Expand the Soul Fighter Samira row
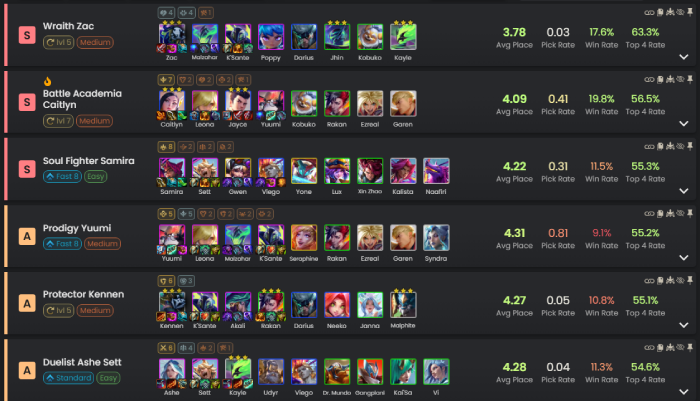700x401 pixels. pos(683,191)
